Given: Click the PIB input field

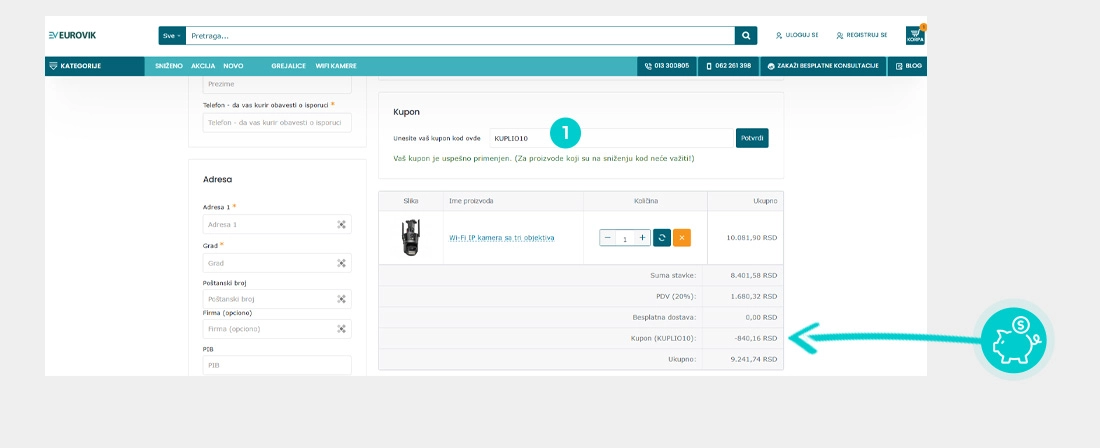Looking at the screenshot, I should click(277, 365).
